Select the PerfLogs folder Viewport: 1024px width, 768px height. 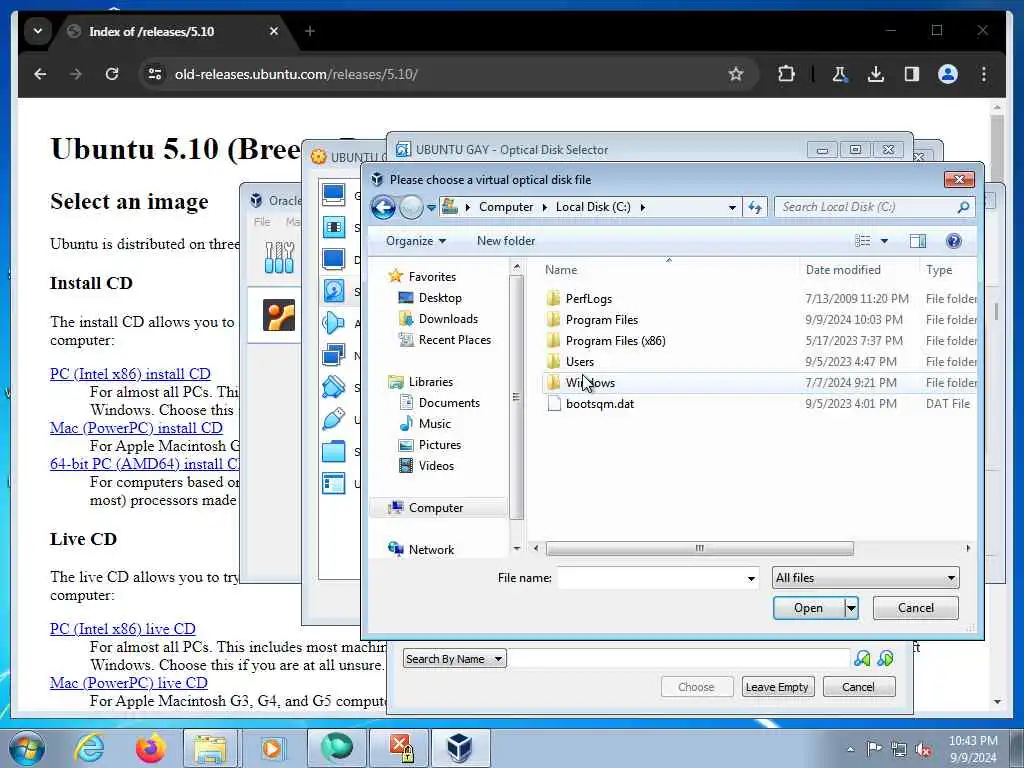[588, 299]
